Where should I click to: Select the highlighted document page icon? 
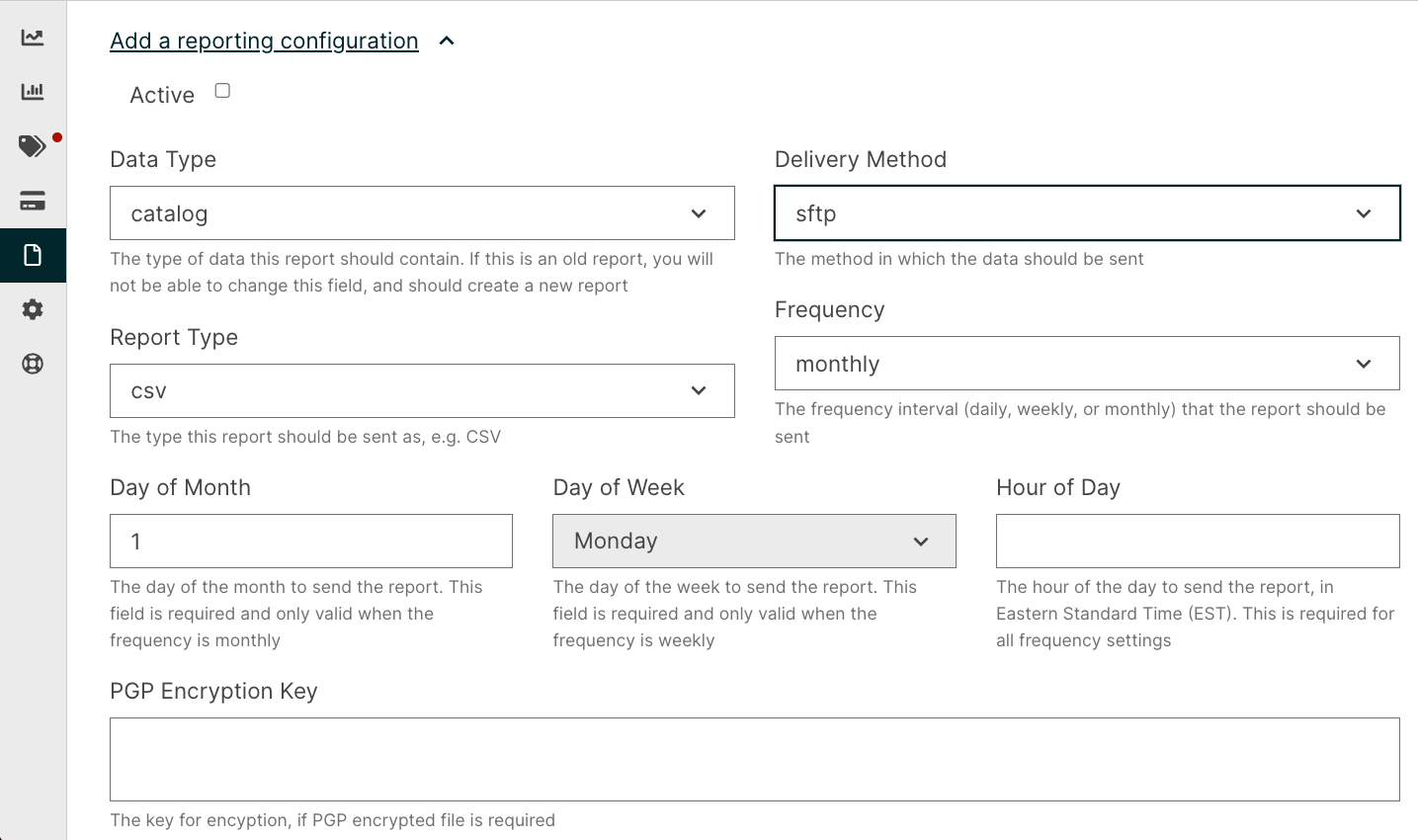(33, 255)
